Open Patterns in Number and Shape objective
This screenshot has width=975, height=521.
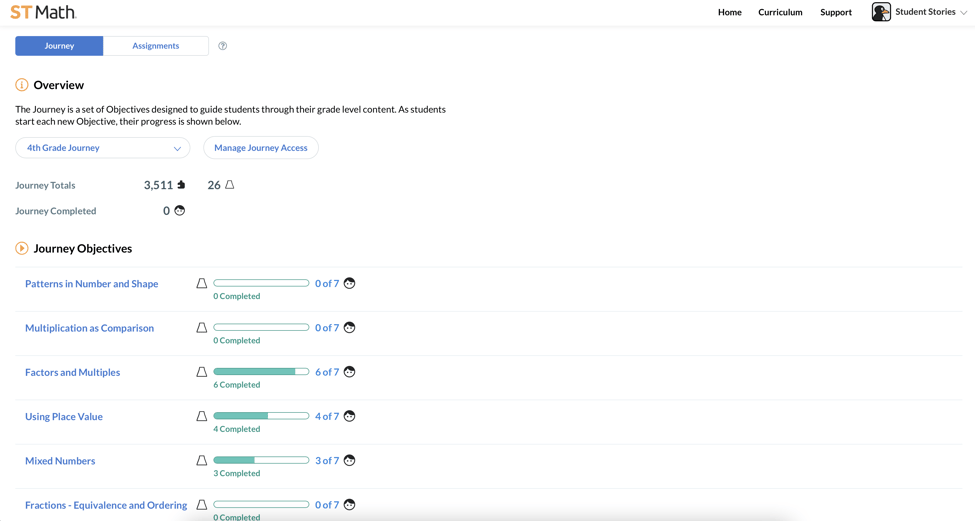click(x=91, y=284)
